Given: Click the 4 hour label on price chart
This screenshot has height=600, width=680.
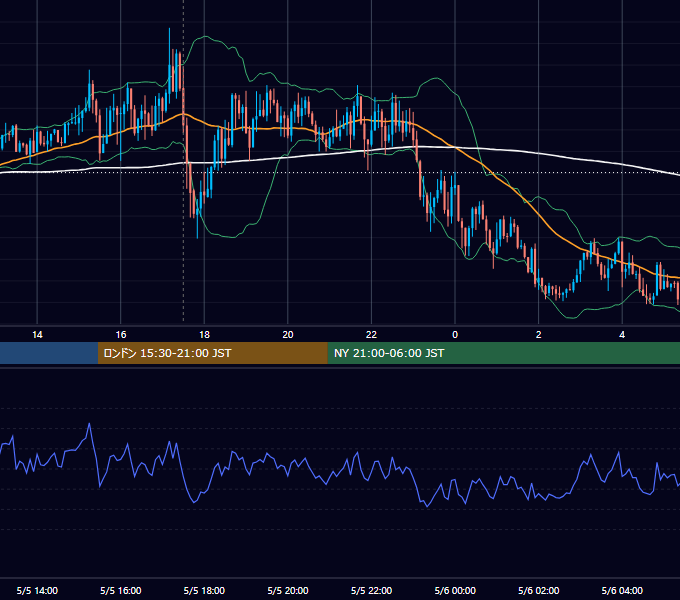Looking at the screenshot, I should pyautogui.click(x=622, y=335).
